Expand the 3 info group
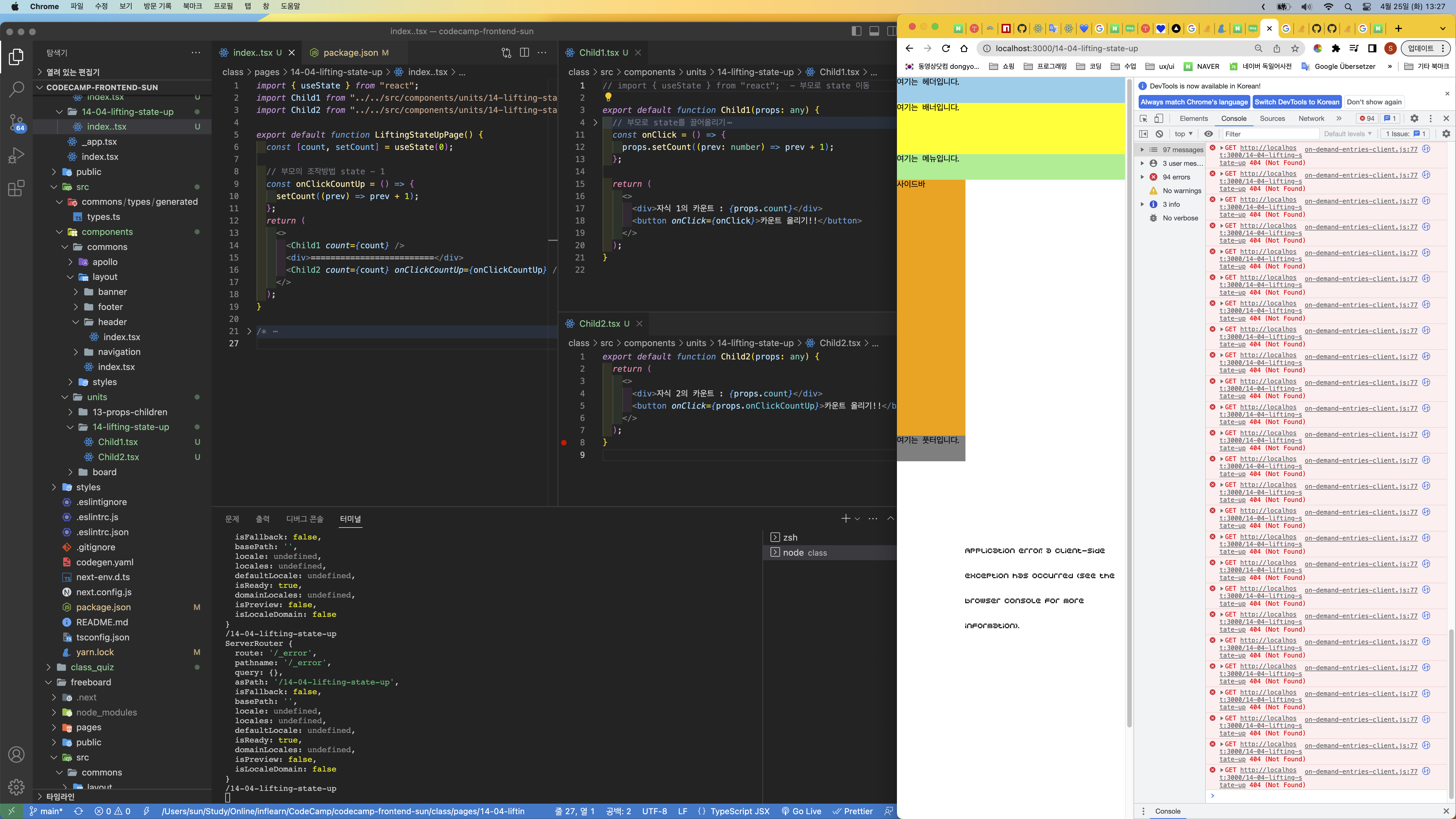The height and width of the screenshot is (819, 1456). 1142,204
